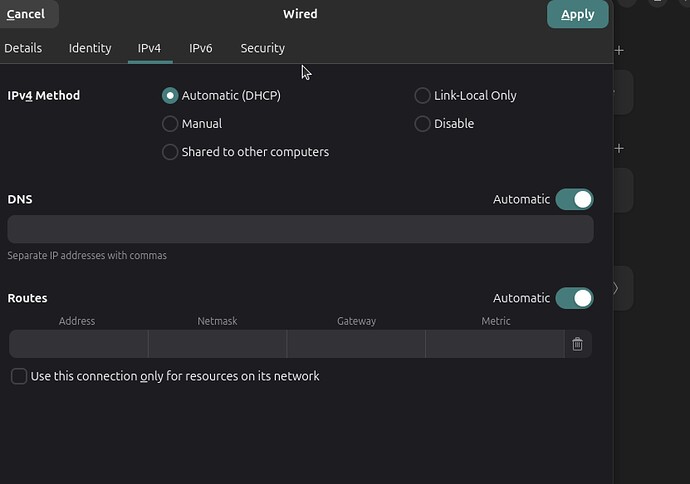The height and width of the screenshot is (484, 690).
Task: Click the route Address field
Action: (x=78, y=344)
